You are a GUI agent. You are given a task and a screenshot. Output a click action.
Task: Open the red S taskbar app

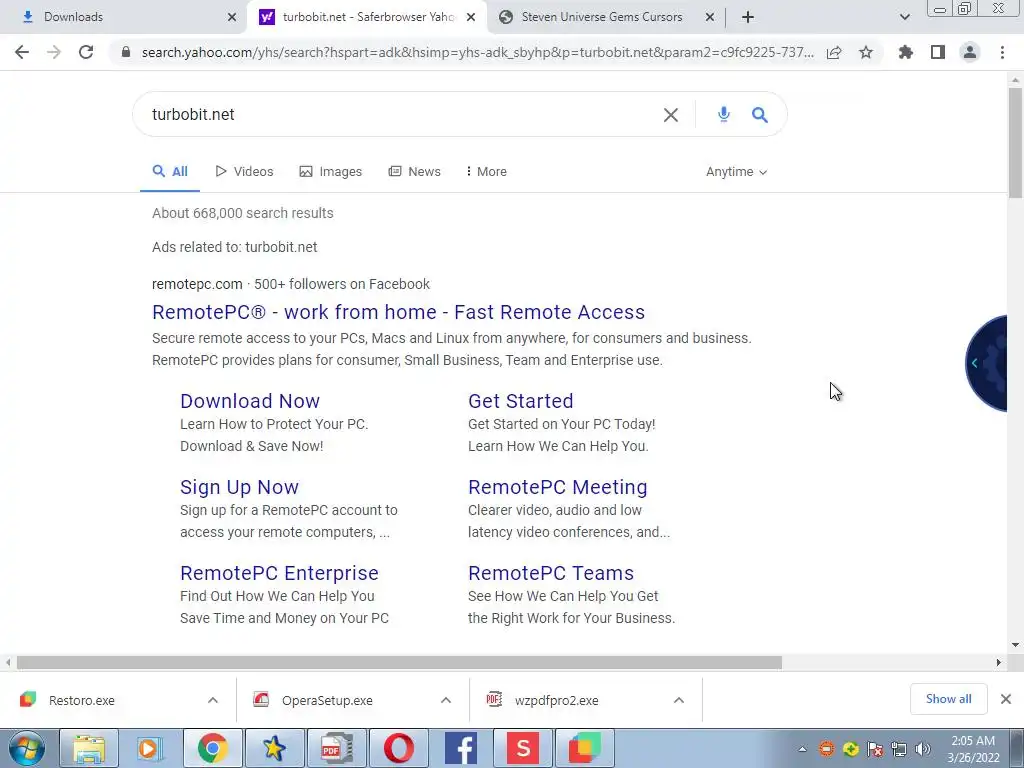(x=522, y=748)
